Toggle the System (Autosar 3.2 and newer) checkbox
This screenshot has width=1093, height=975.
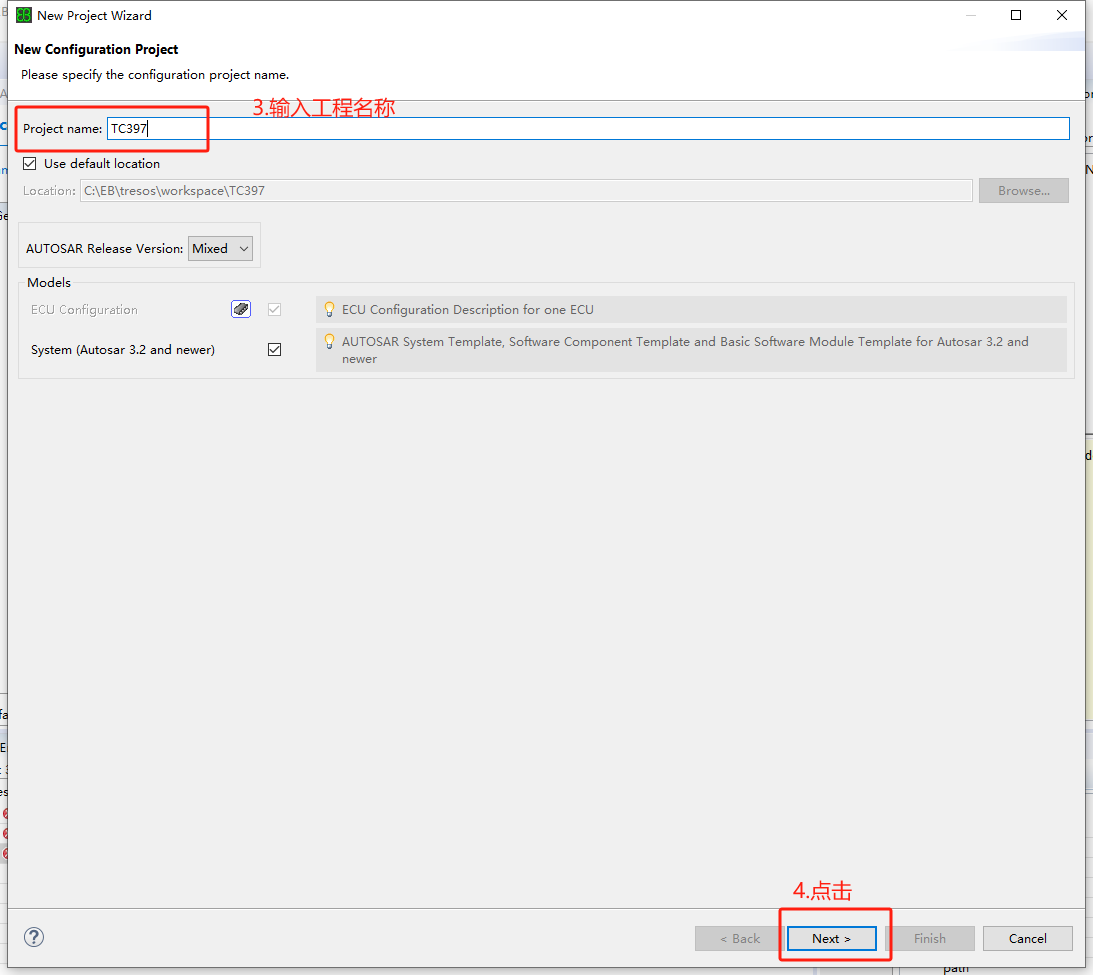click(x=275, y=350)
